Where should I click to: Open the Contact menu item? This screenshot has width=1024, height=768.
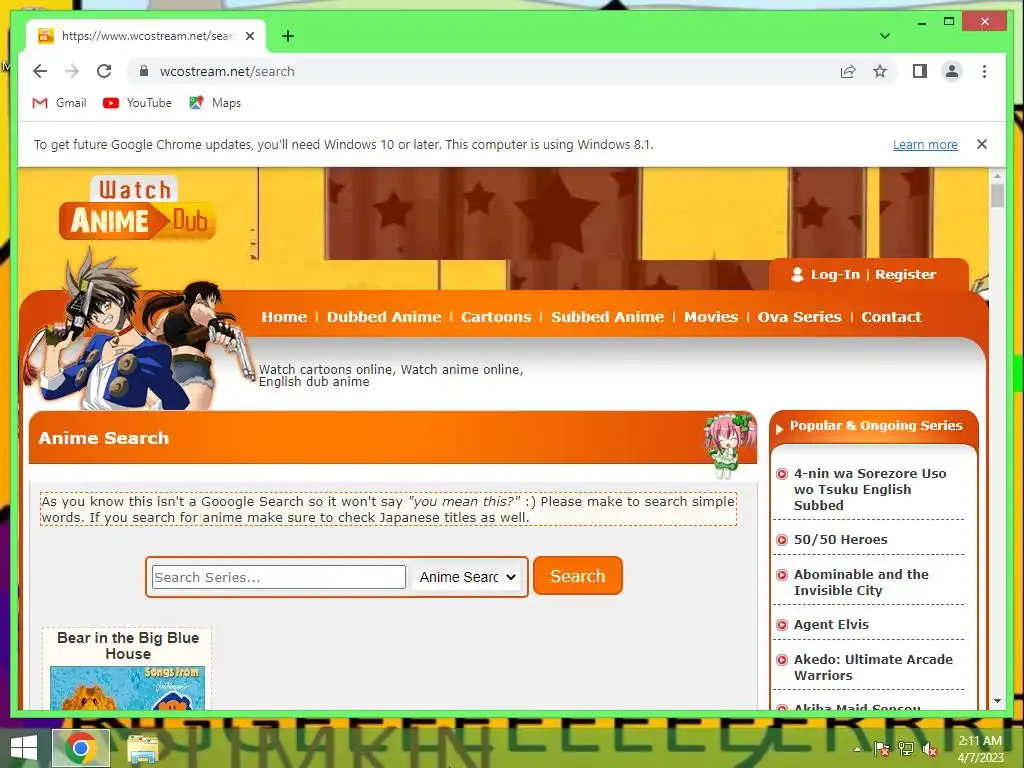(891, 317)
